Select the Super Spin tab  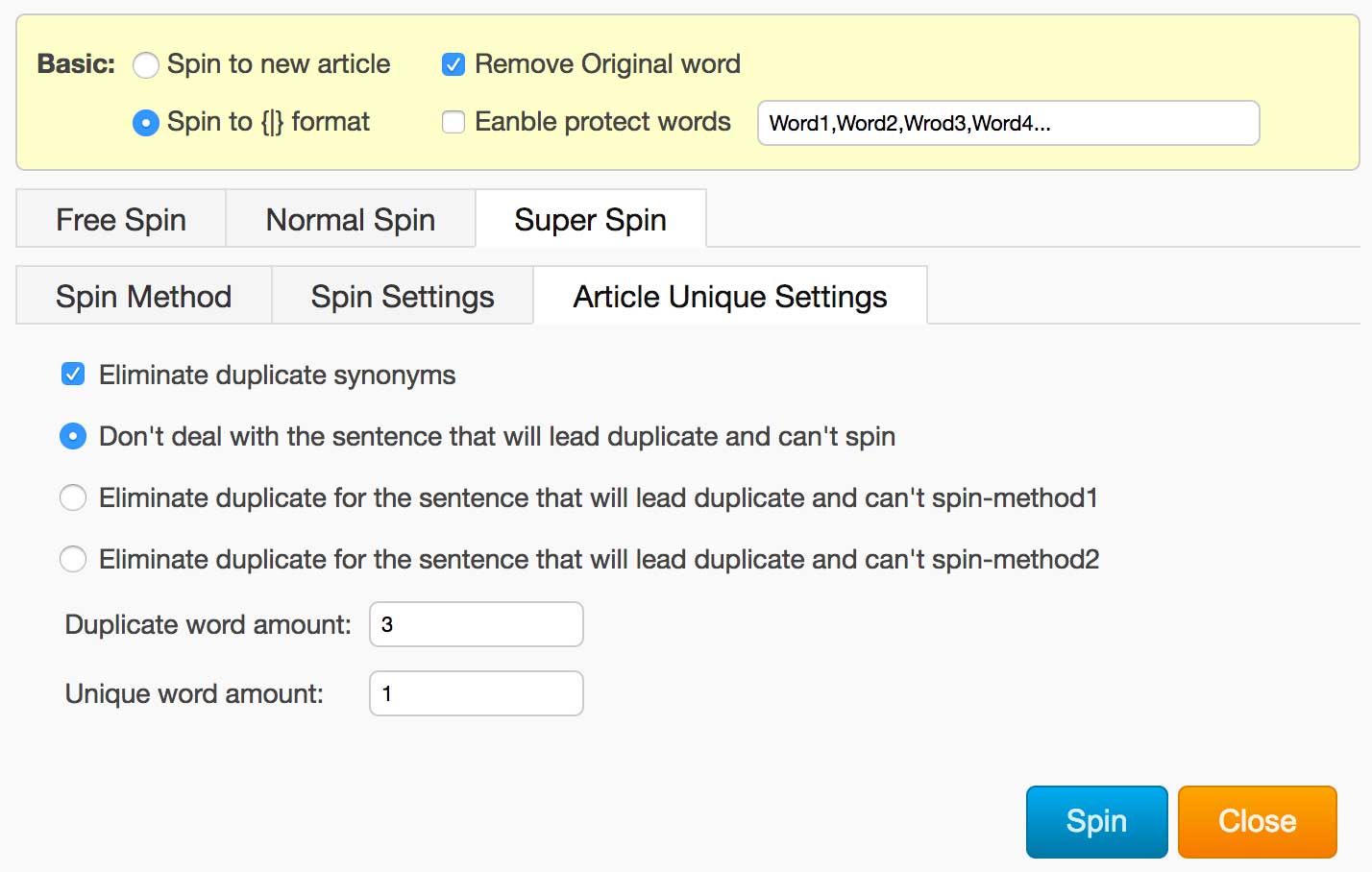point(590,220)
